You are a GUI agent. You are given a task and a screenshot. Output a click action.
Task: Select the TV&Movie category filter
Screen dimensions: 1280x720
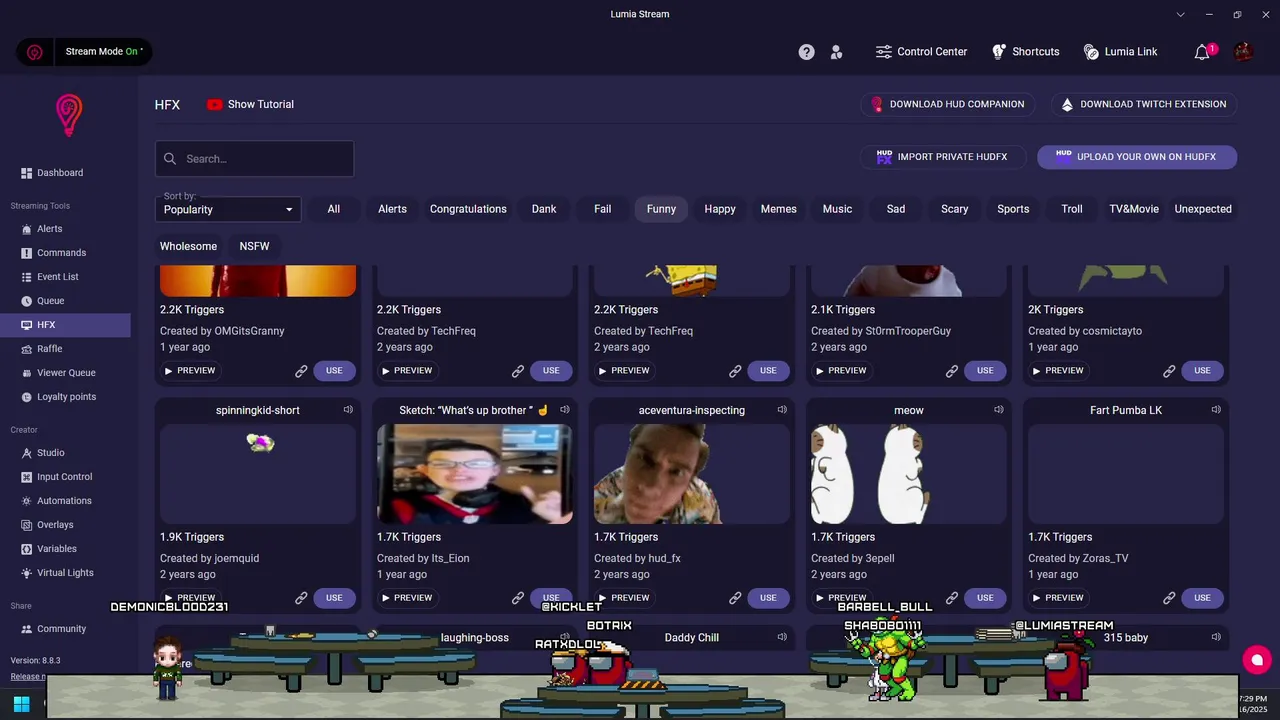click(x=1134, y=209)
